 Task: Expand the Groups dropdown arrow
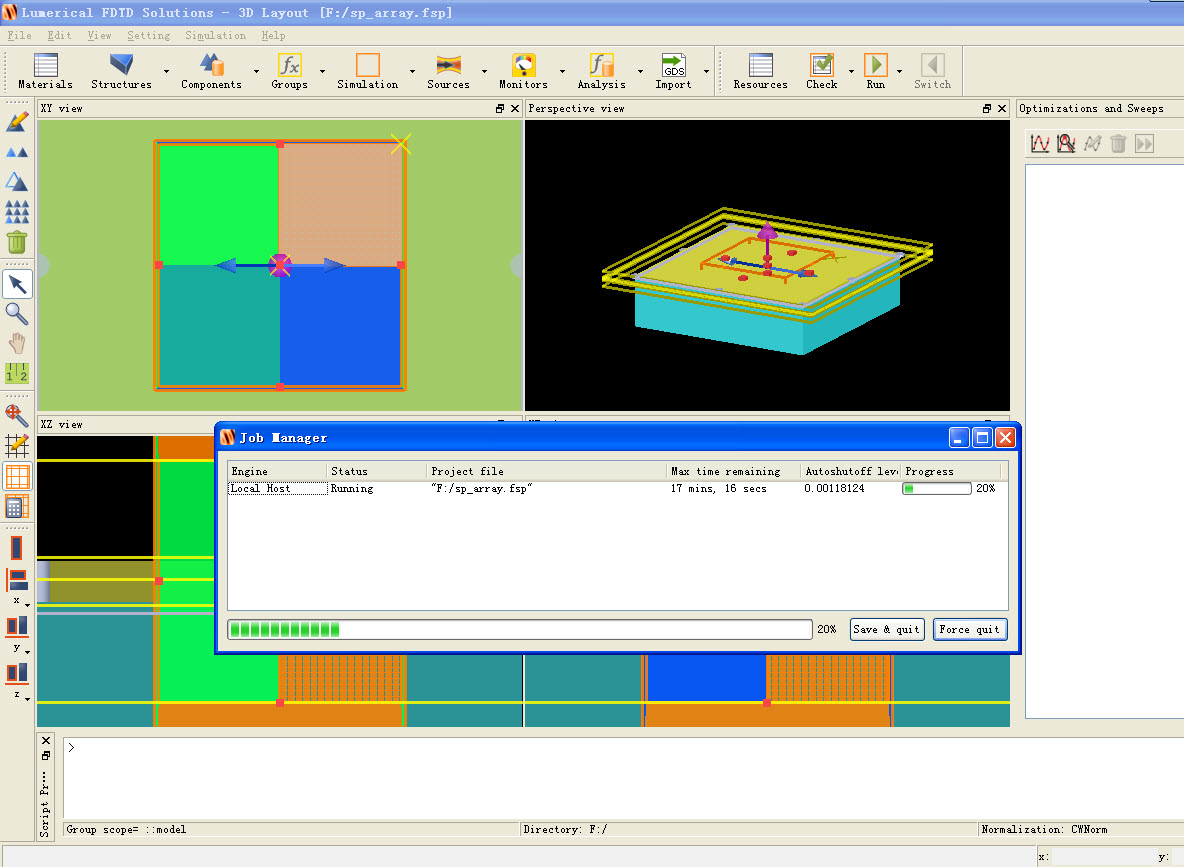[322, 72]
